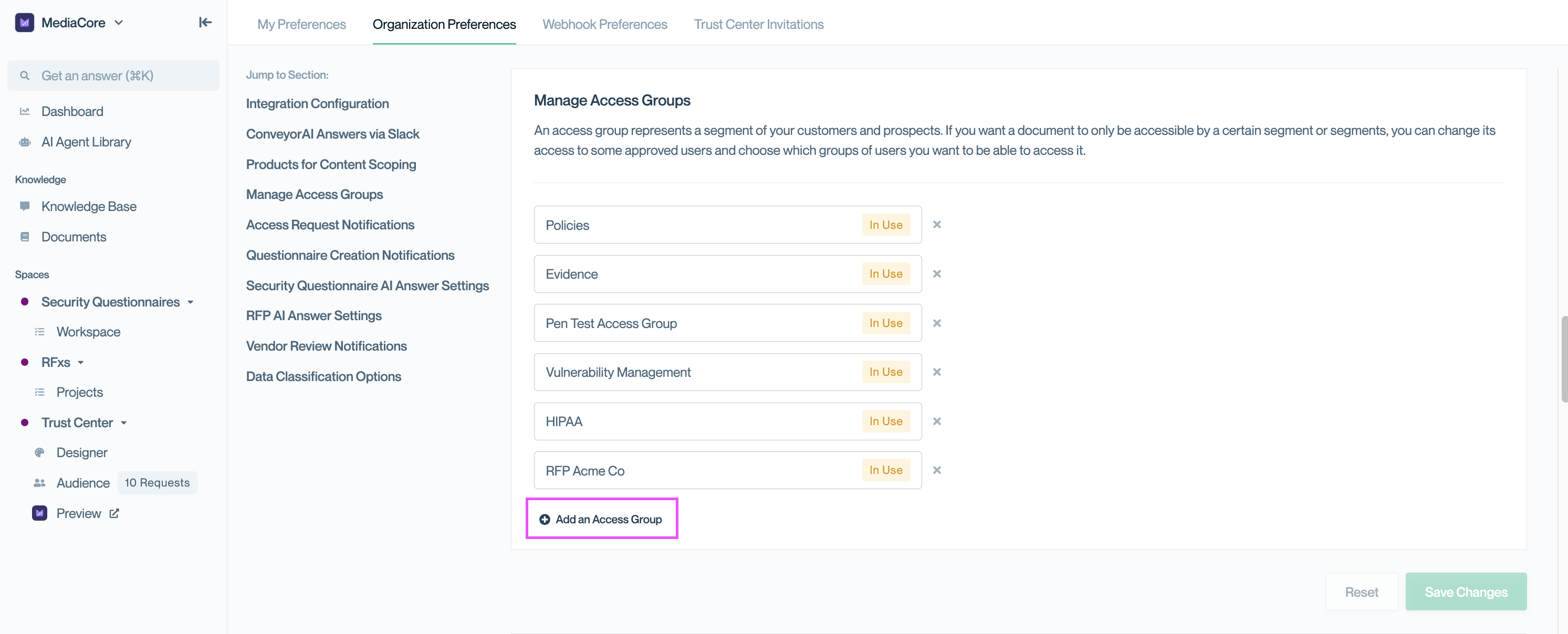Image resolution: width=1568 pixels, height=634 pixels.
Task: Delete the HIPAA access group
Action: point(937,421)
